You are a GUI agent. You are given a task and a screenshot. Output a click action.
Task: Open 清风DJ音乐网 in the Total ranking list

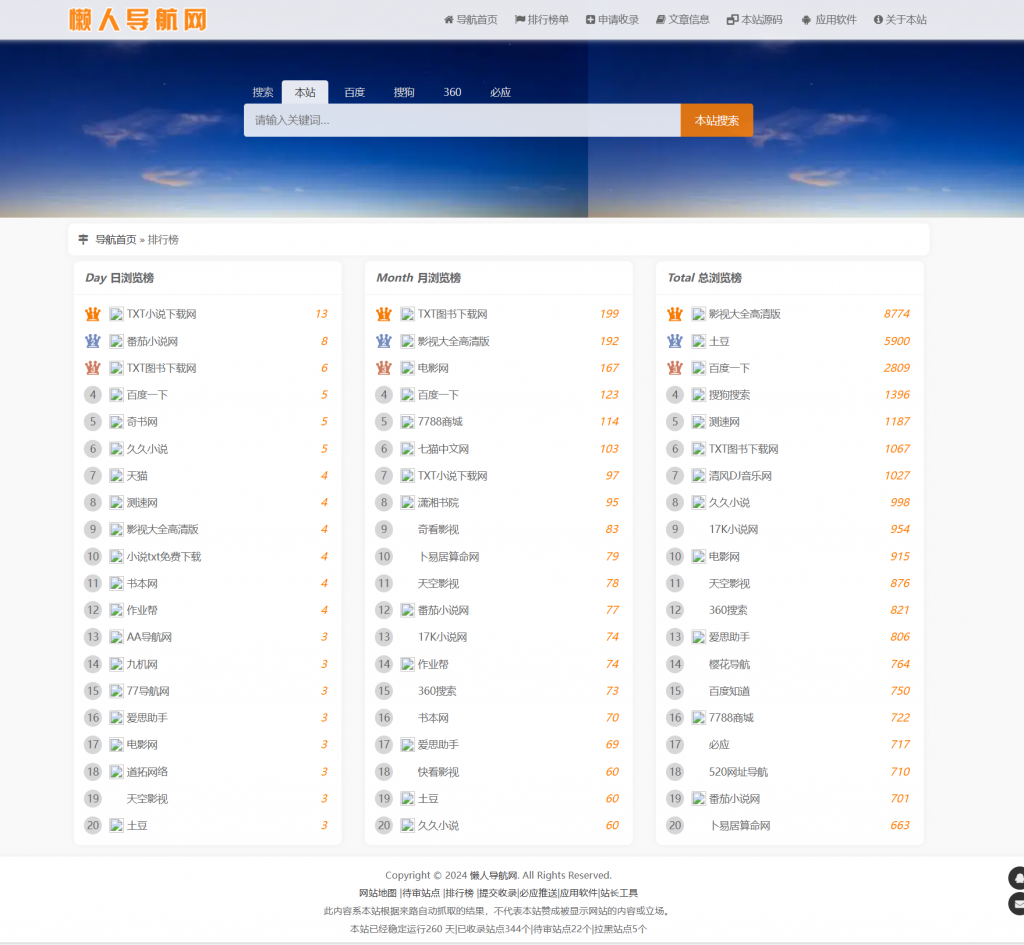pos(740,476)
